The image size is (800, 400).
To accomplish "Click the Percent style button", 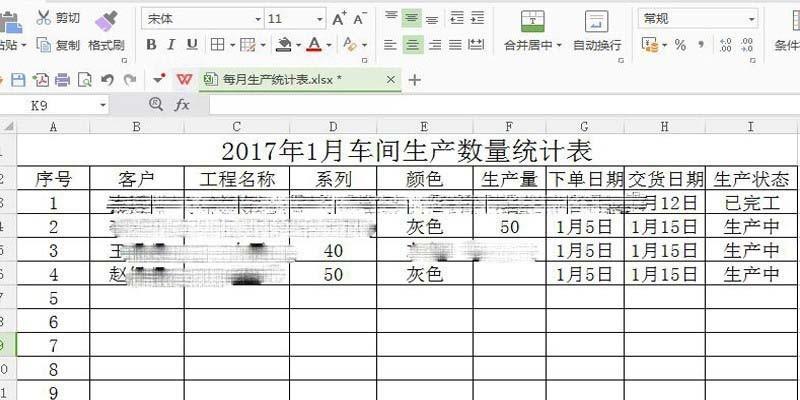I will 680,45.
